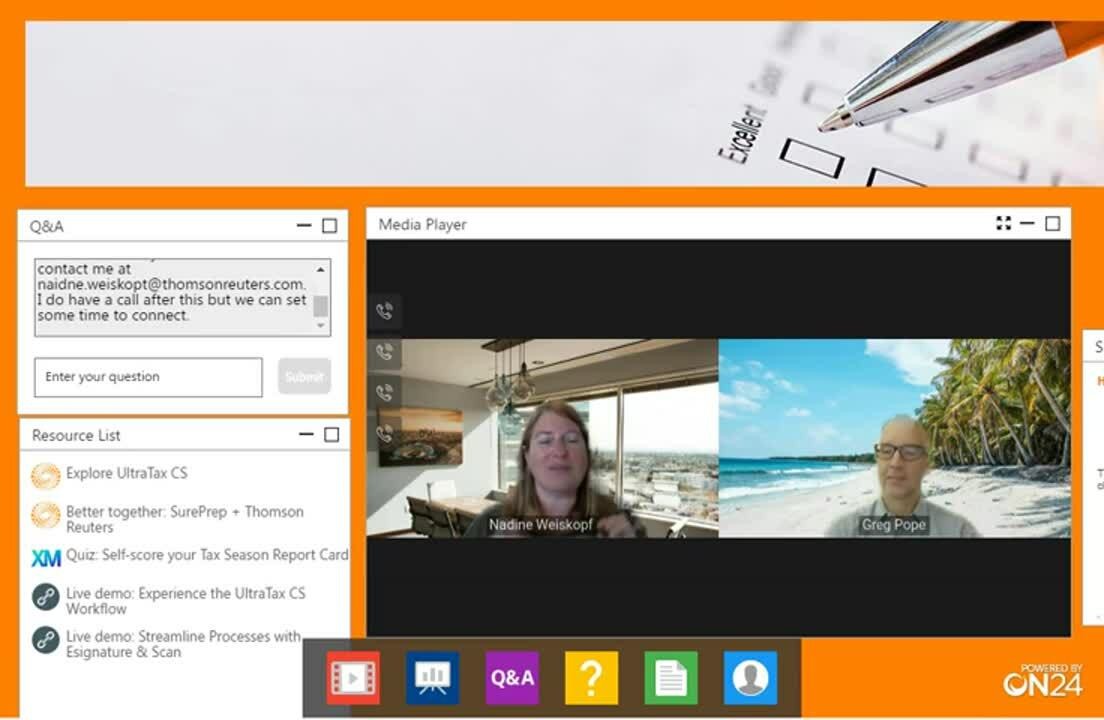Open the green Resource List dock icon
The width and height of the screenshot is (1104, 720).
click(x=670, y=678)
